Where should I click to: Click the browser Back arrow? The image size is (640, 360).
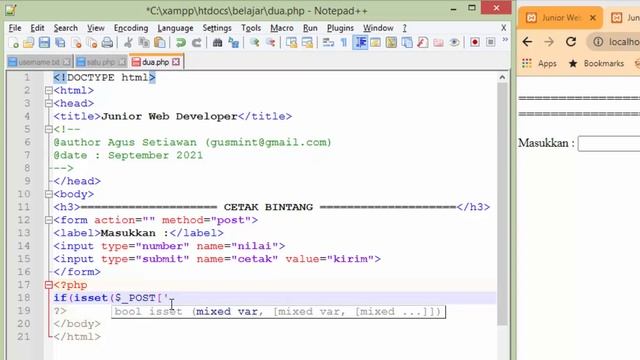pyautogui.click(x=527, y=42)
